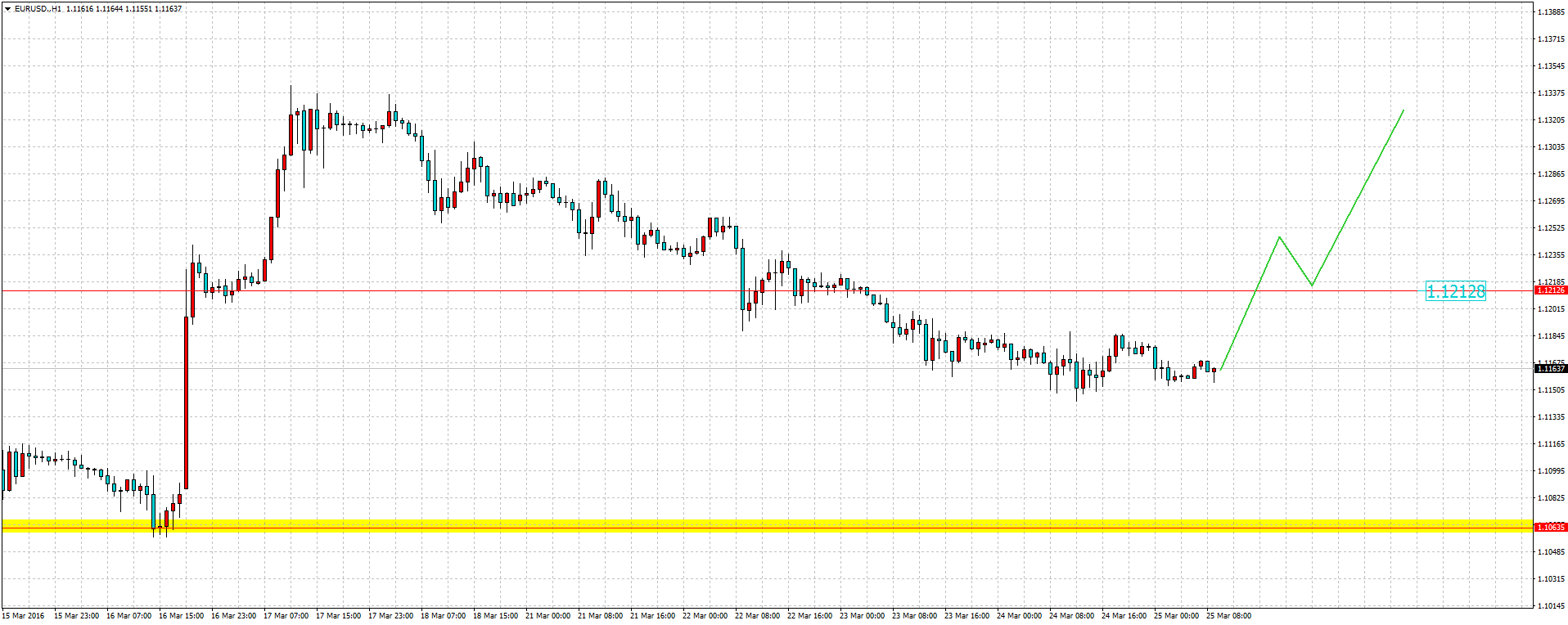1568x625 pixels.
Task: Click the 18 Mar 07:00 time label
Action: 443,616
